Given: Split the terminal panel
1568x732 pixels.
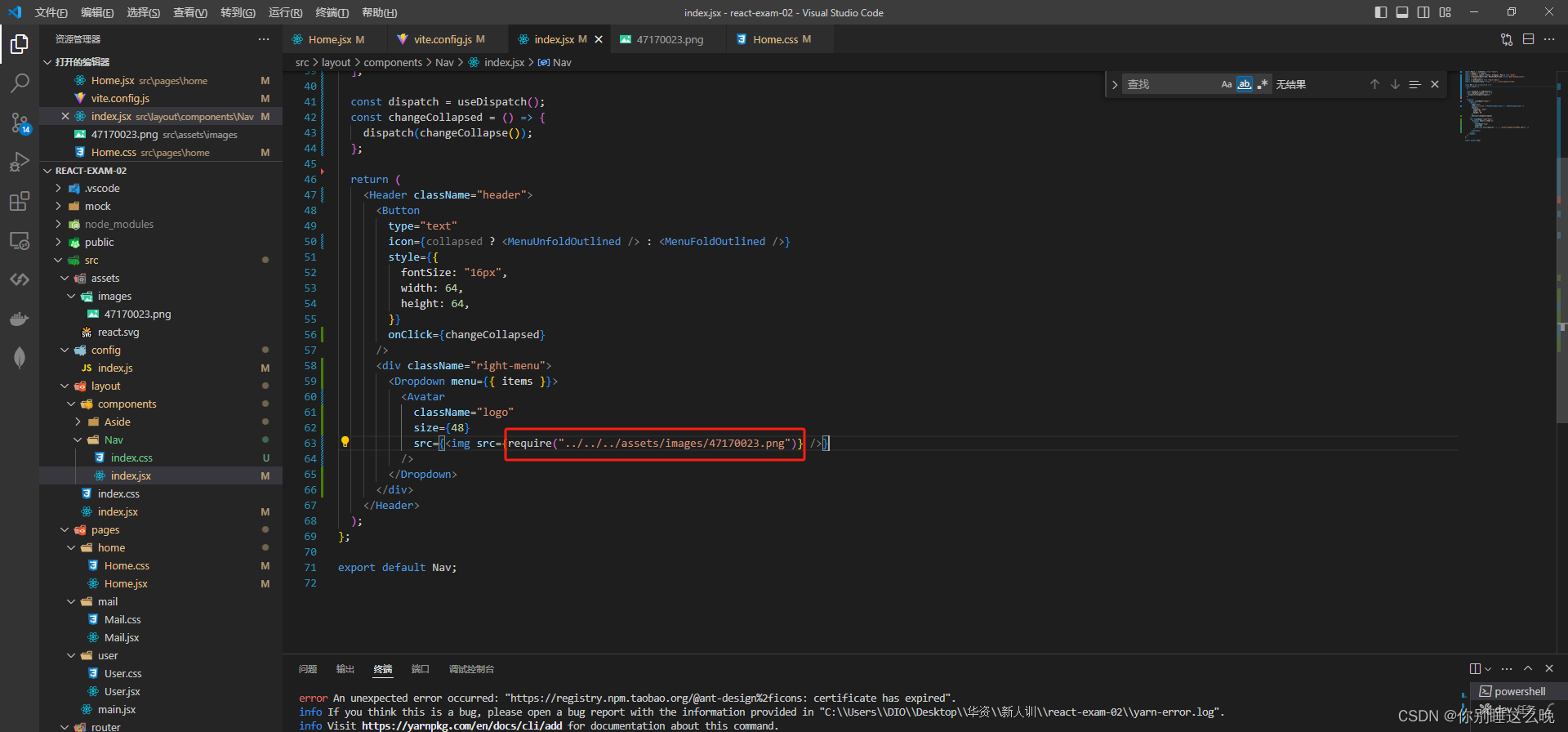Looking at the screenshot, I should pos(1475,668).
